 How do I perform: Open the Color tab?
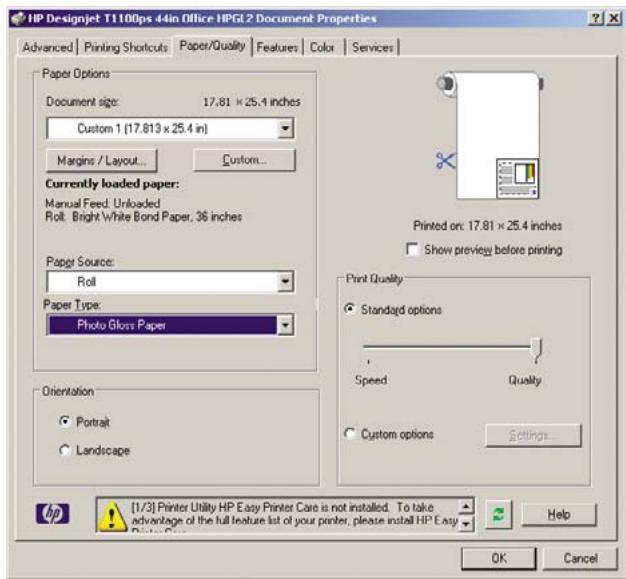pos(322,47)
